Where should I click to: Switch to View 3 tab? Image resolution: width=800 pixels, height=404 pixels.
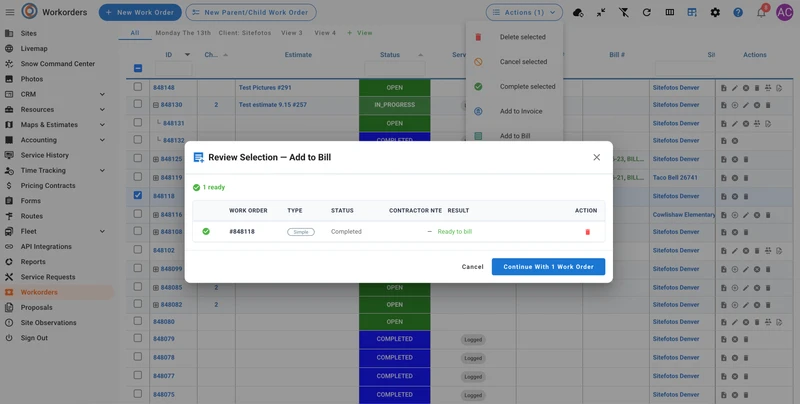pyautogui.click(x=292, y=33)
